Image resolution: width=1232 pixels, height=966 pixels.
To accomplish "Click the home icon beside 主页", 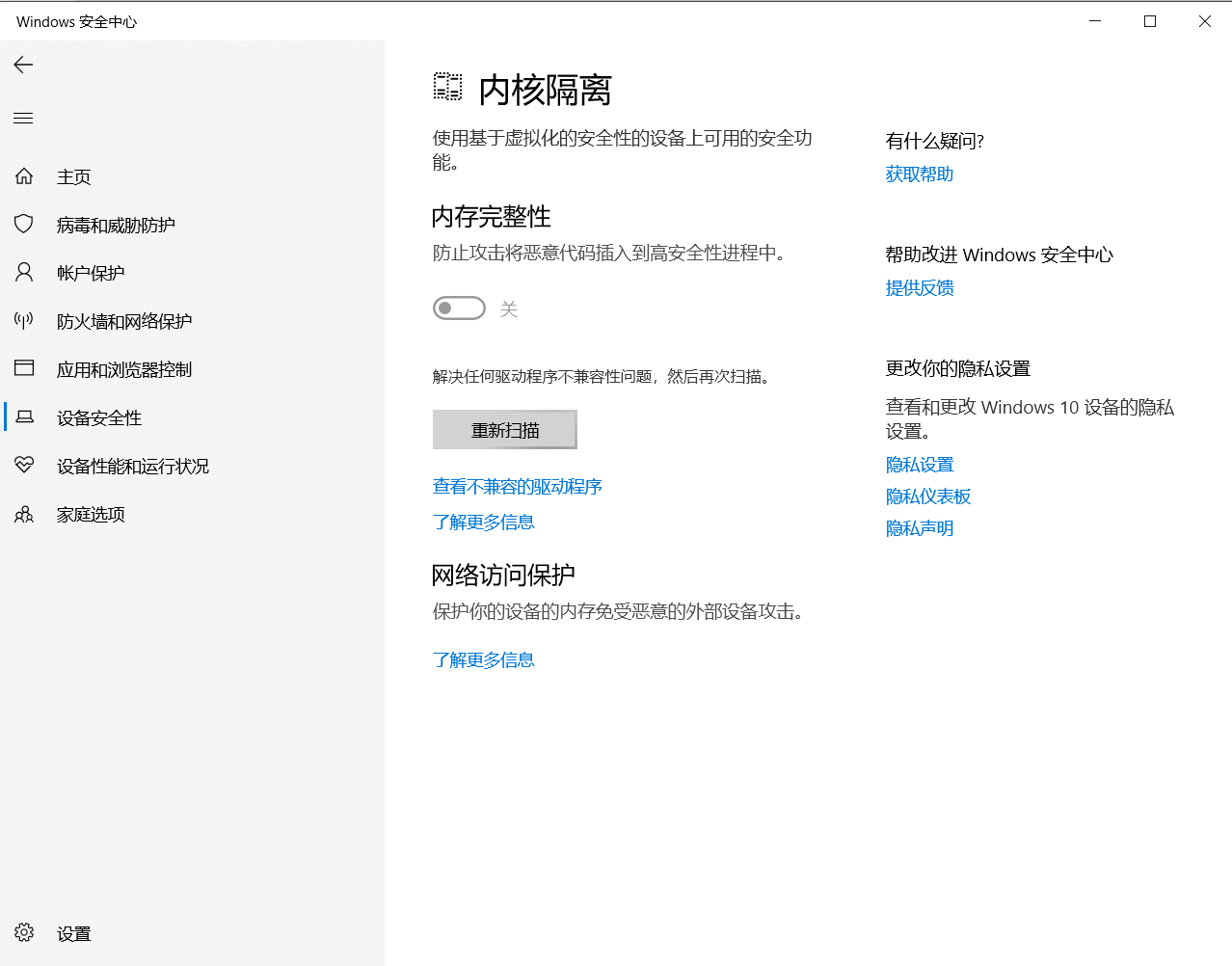I will click(24, 176).
